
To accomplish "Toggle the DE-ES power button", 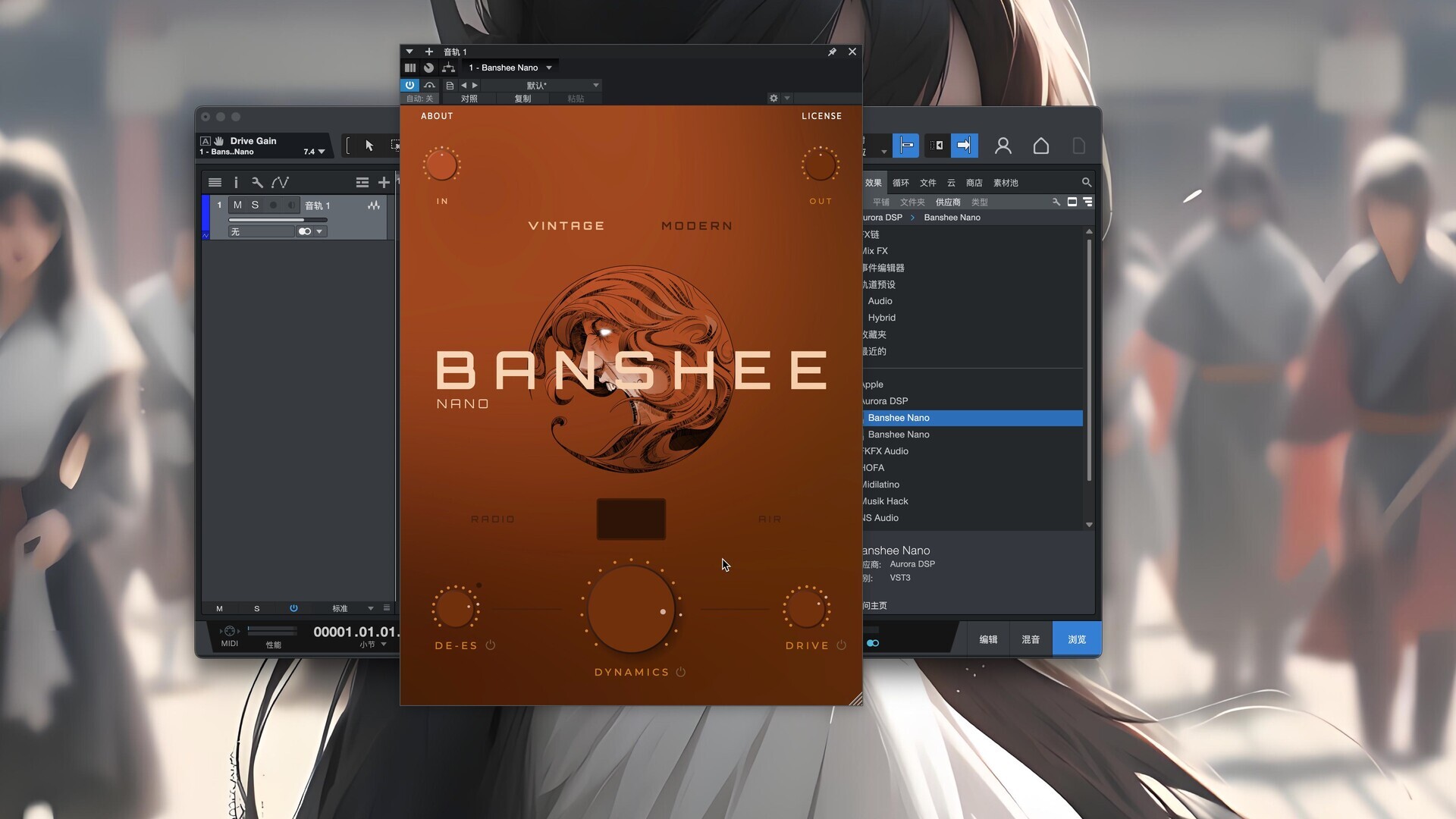I will pos(491,645).
